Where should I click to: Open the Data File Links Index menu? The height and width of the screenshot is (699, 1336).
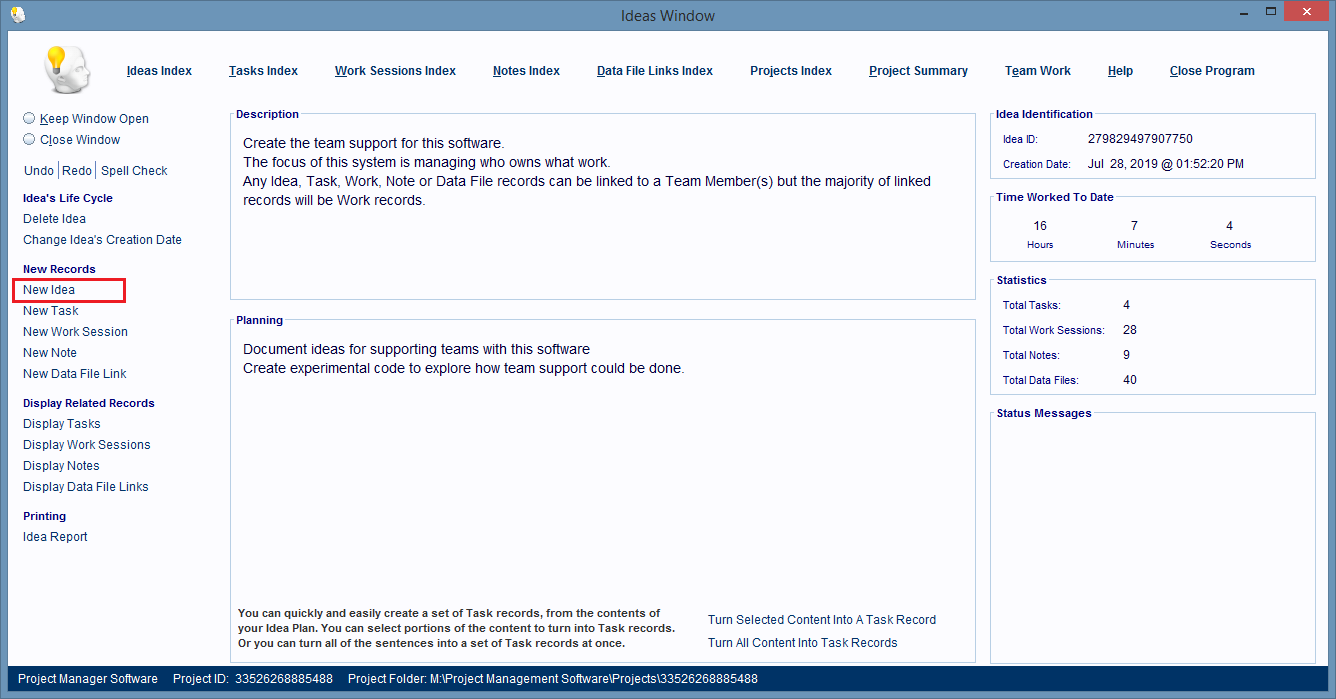coord(655,71)
